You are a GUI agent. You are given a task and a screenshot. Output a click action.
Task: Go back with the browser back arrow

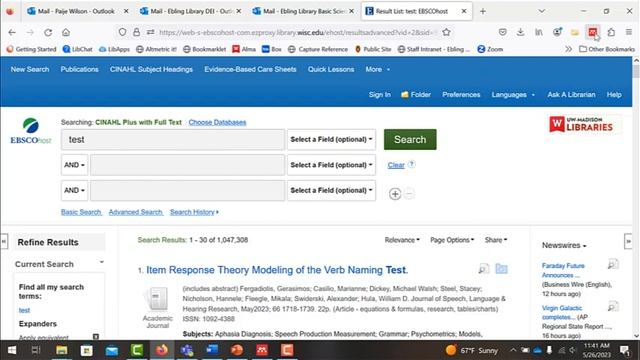[x=12, y=32]
